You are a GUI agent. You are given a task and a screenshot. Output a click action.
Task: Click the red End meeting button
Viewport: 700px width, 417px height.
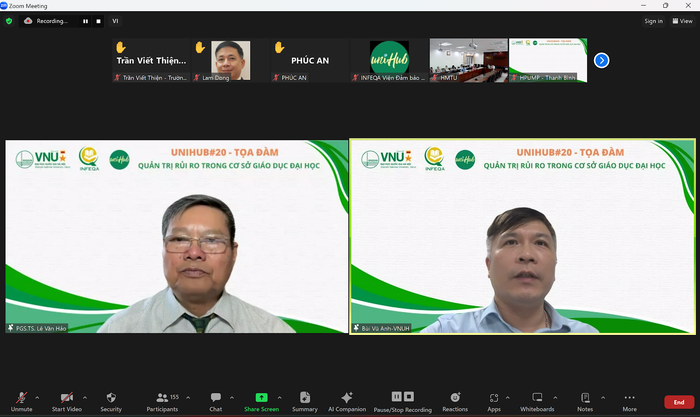pos(679,402)
